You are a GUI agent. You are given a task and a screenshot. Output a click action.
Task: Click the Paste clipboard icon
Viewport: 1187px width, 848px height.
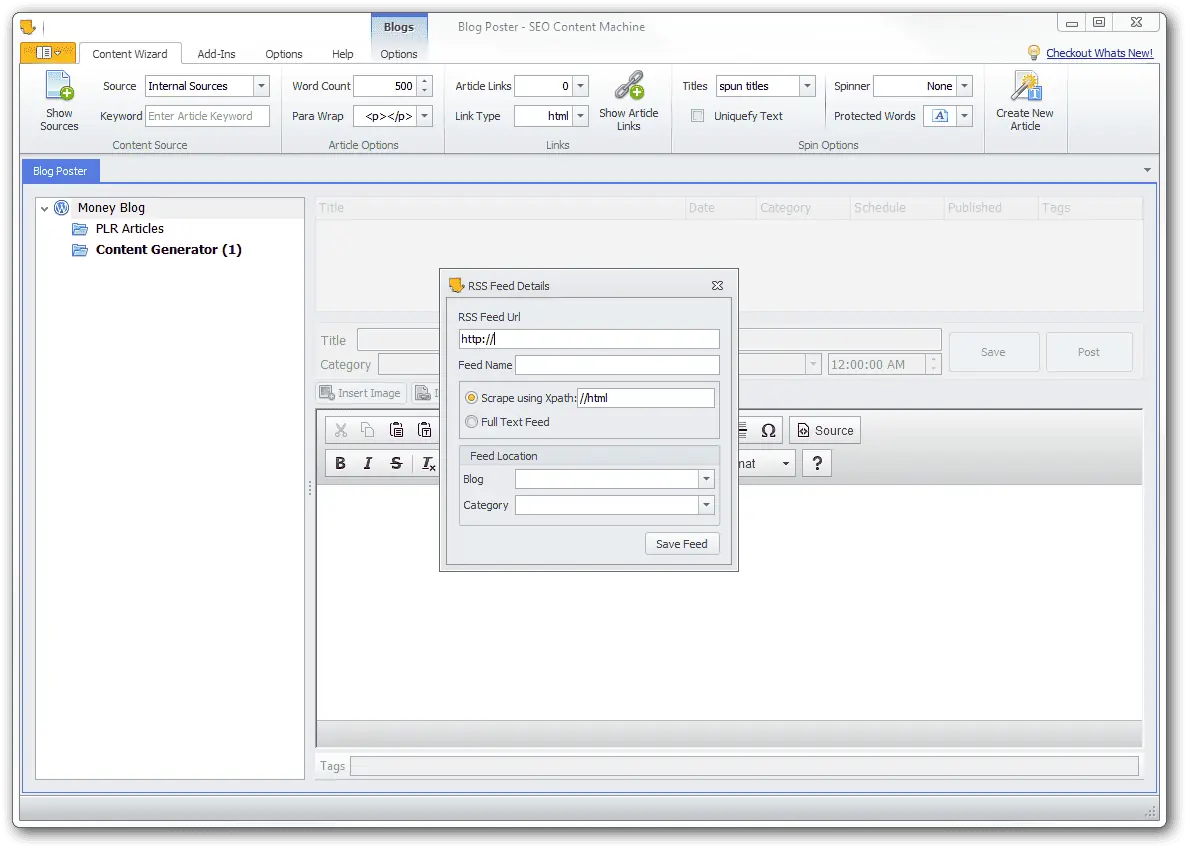pos(396,430)
